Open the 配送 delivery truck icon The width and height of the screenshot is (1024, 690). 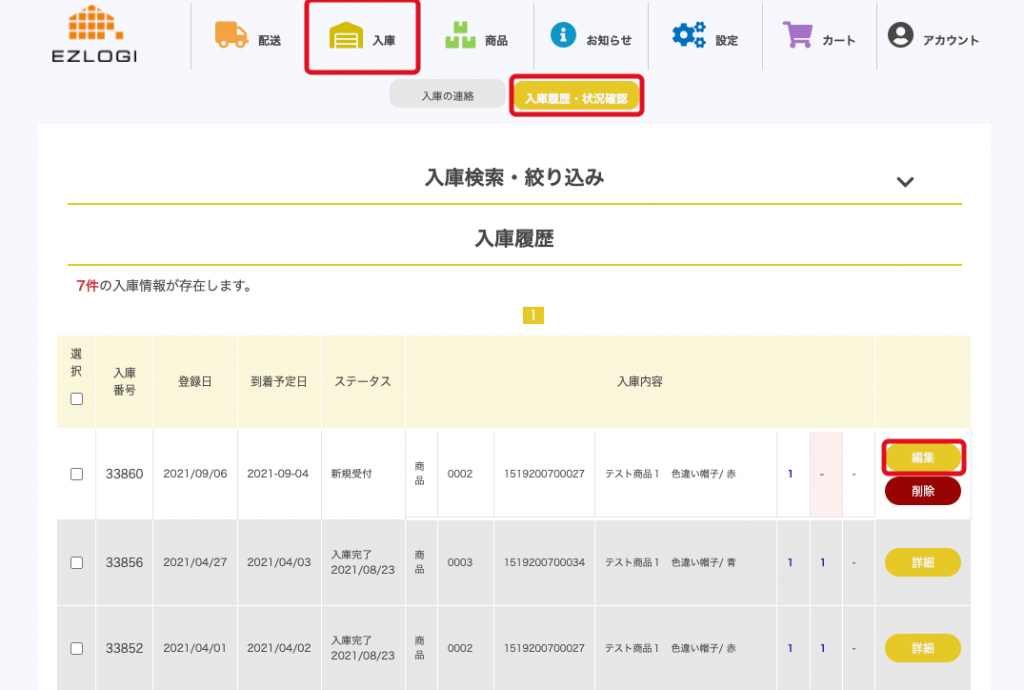[x=232, y=35]
